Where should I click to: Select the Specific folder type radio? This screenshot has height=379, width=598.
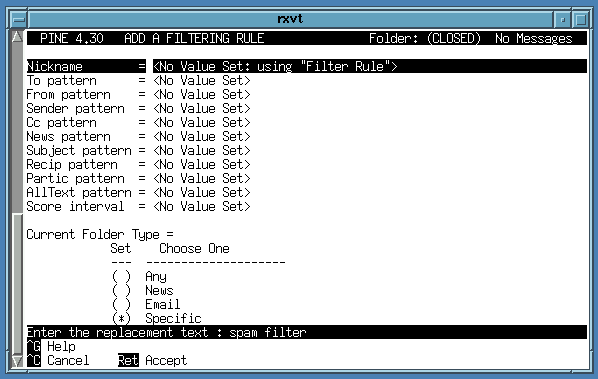click(121, 318)
